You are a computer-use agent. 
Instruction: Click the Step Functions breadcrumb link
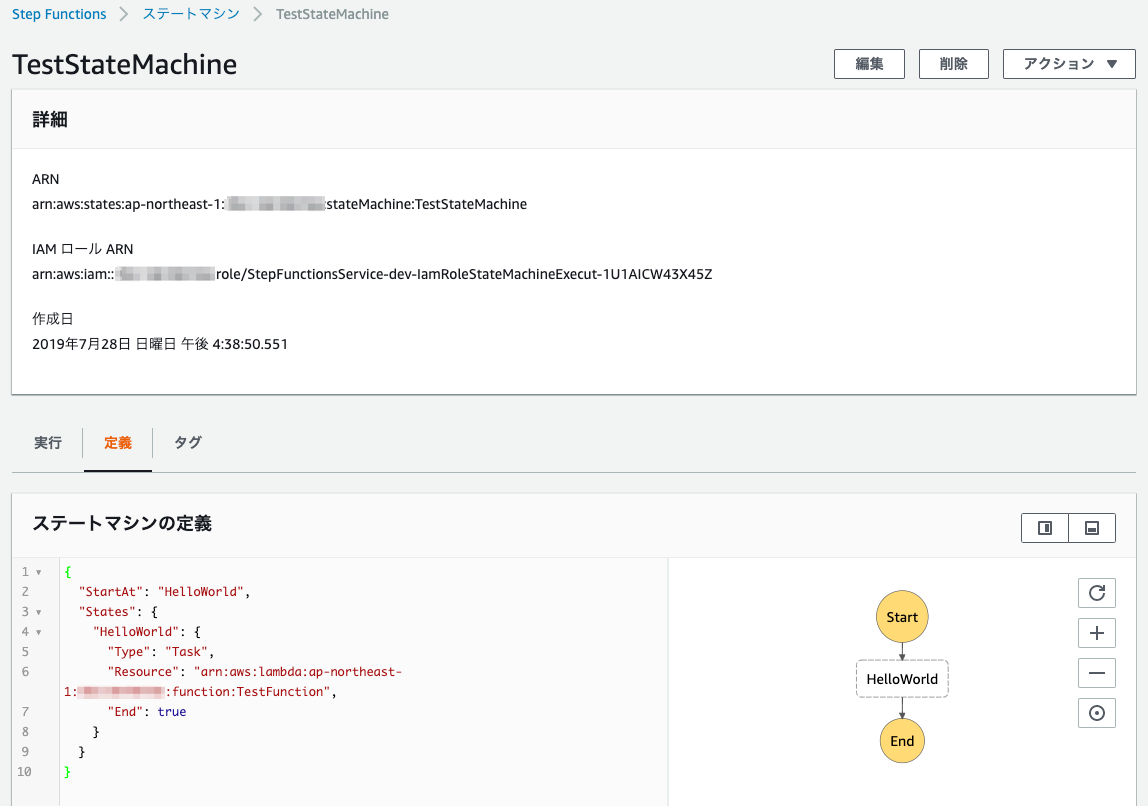pyautogui.click(x=59, y=14)
